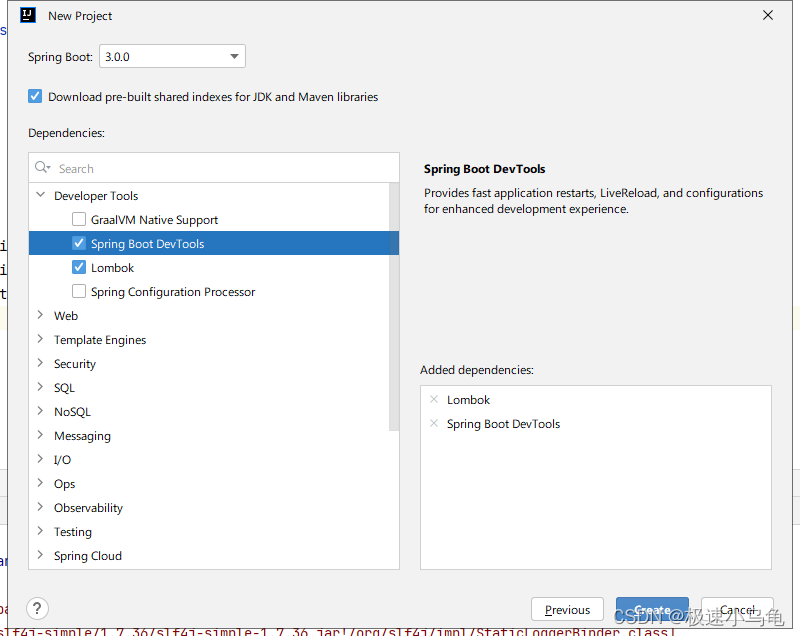Screen dimensions: 800x636
Task: Uncheck Spring Boot DevTools checkbox
Action: click(x=79, y=243)
